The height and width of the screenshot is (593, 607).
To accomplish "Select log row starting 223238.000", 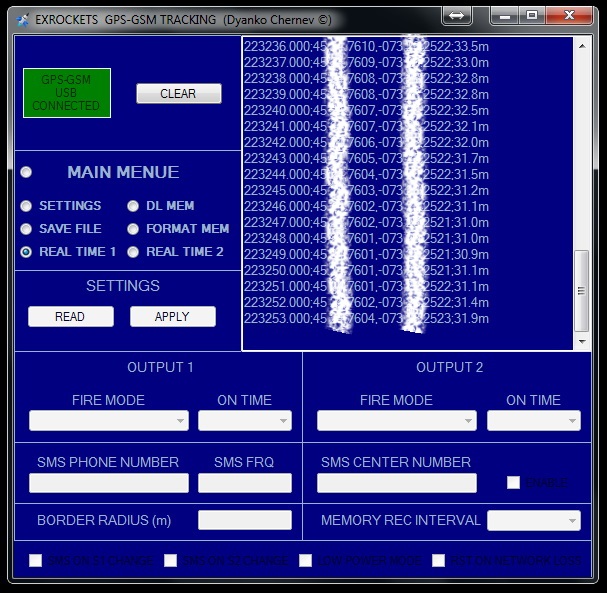I will [366, 79].
